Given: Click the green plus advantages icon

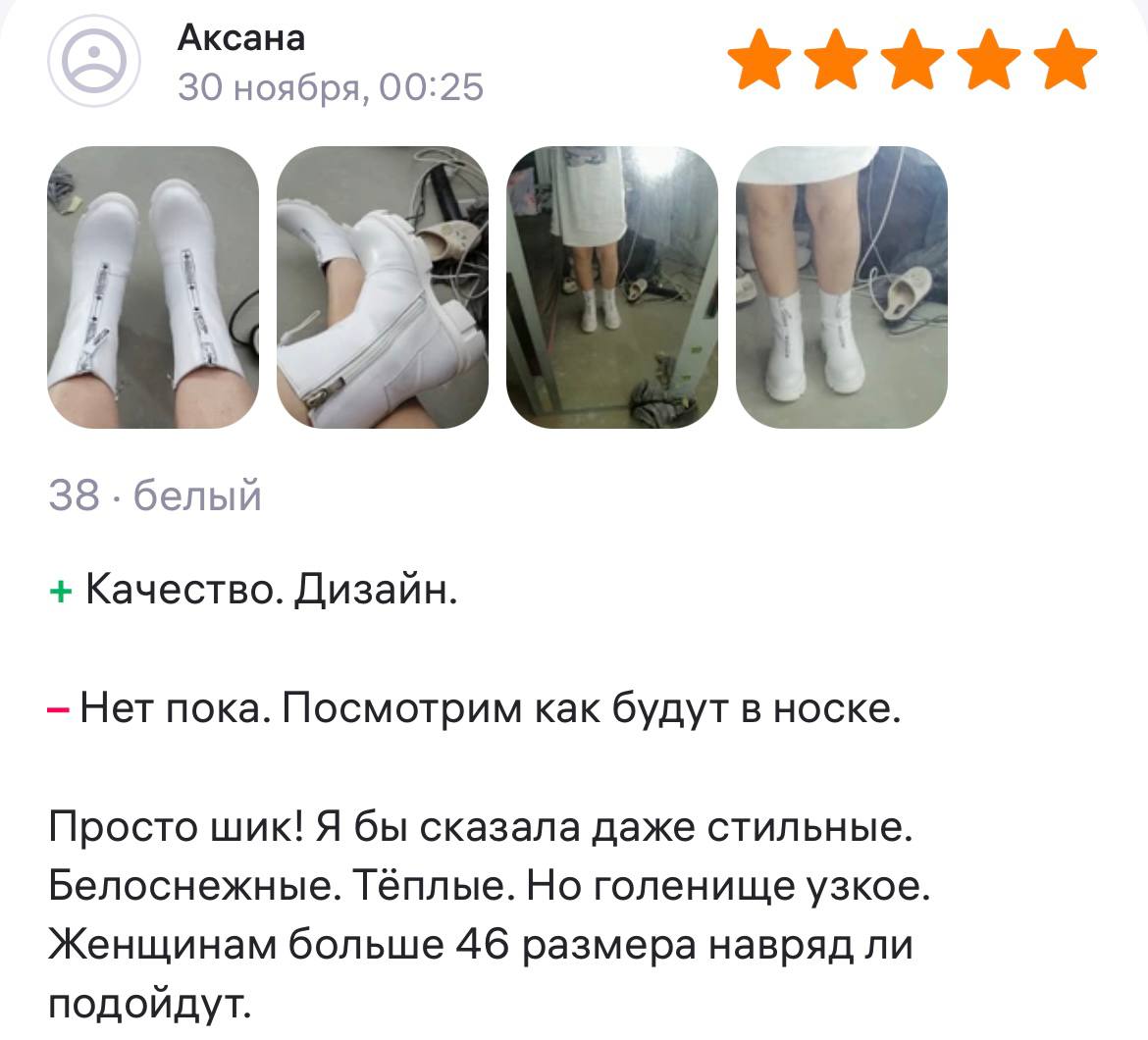Looking at the screenshot, I should pos(60,591).
